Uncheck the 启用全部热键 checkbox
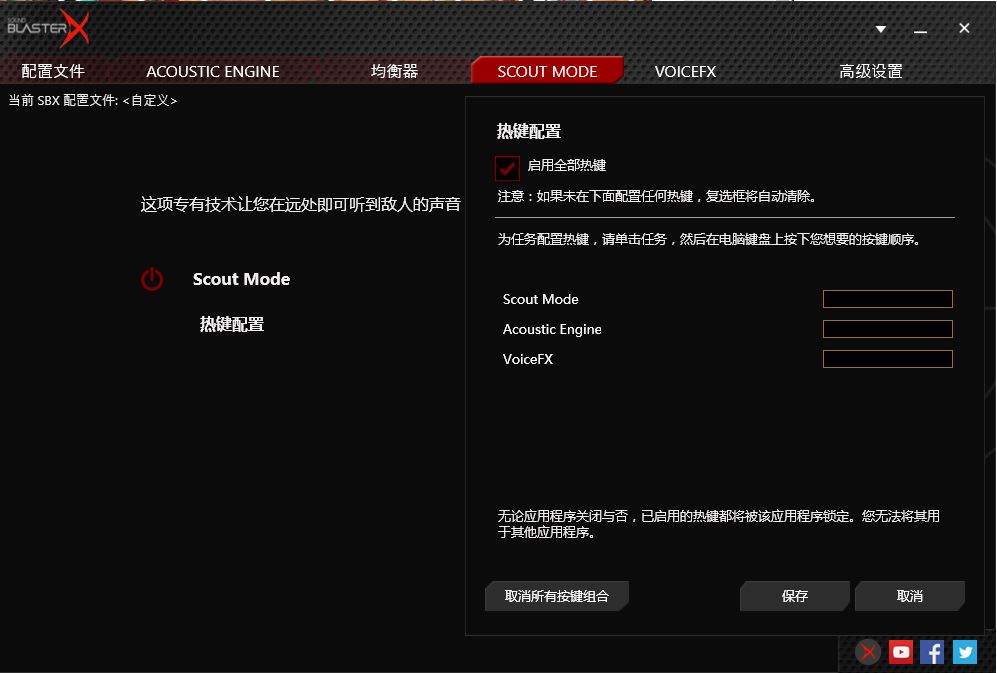 pyautogui.click(x=507, y=168)
